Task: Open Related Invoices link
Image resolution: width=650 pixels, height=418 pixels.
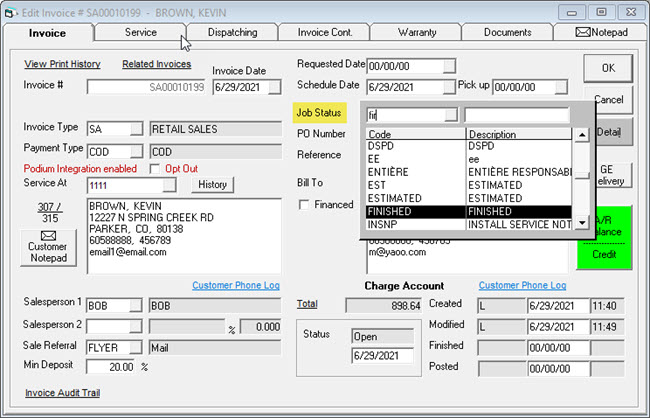Action: point(157,64)
